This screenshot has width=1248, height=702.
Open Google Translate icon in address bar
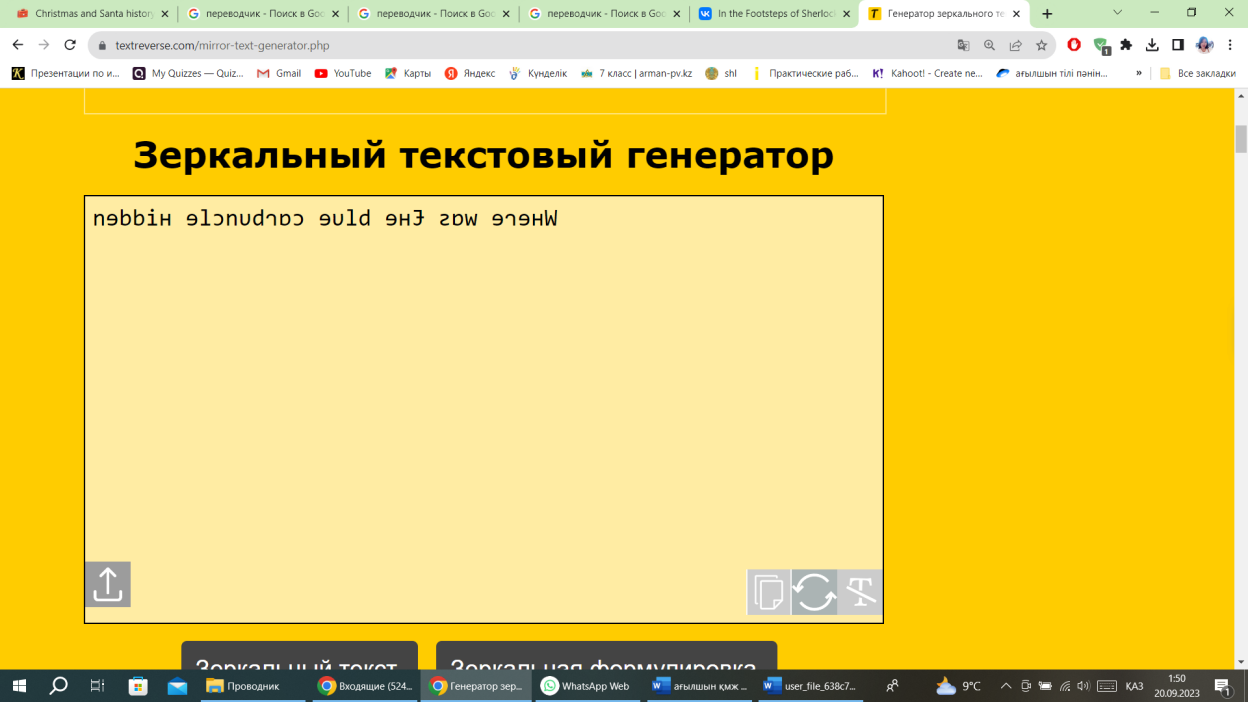(963, 45)
